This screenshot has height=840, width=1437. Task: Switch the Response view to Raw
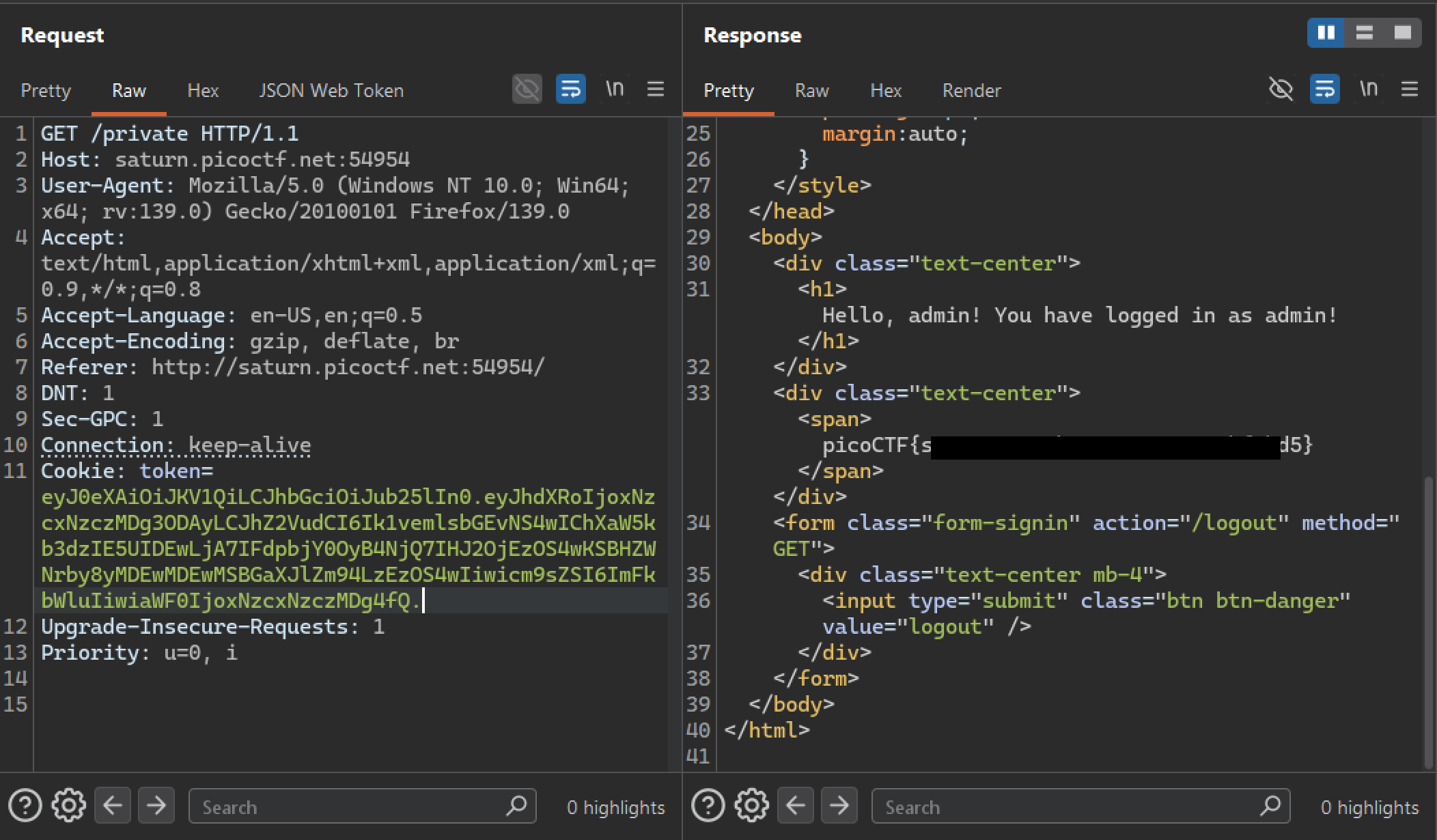coord(811,89)
